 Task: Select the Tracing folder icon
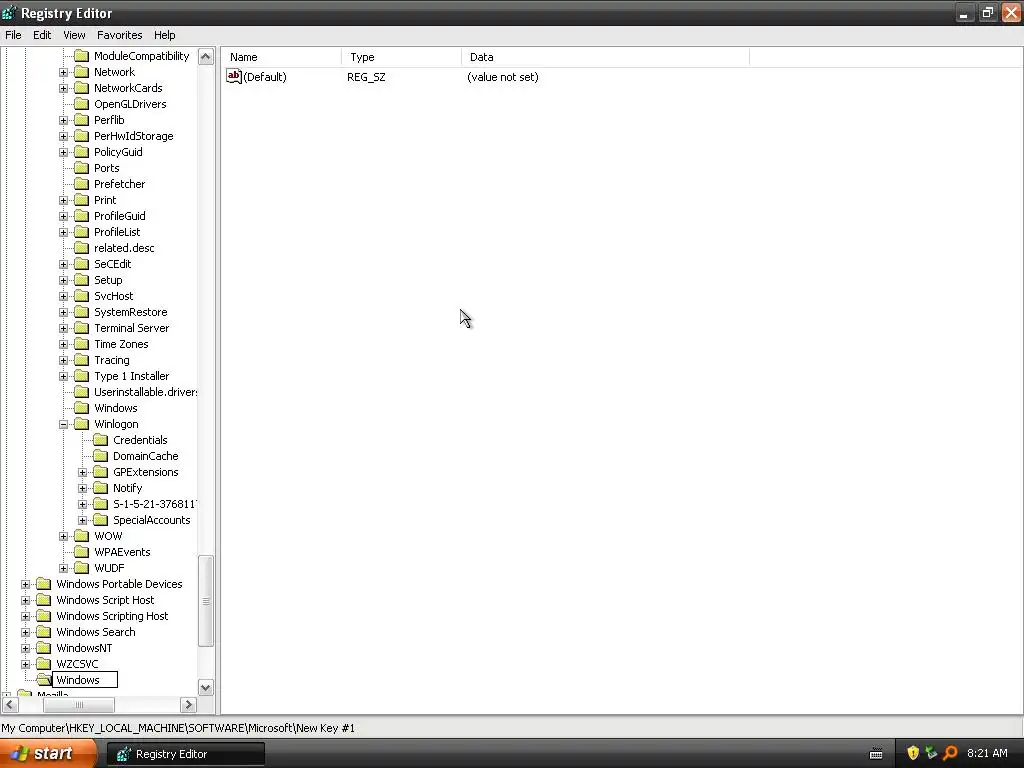click(82, 360)
